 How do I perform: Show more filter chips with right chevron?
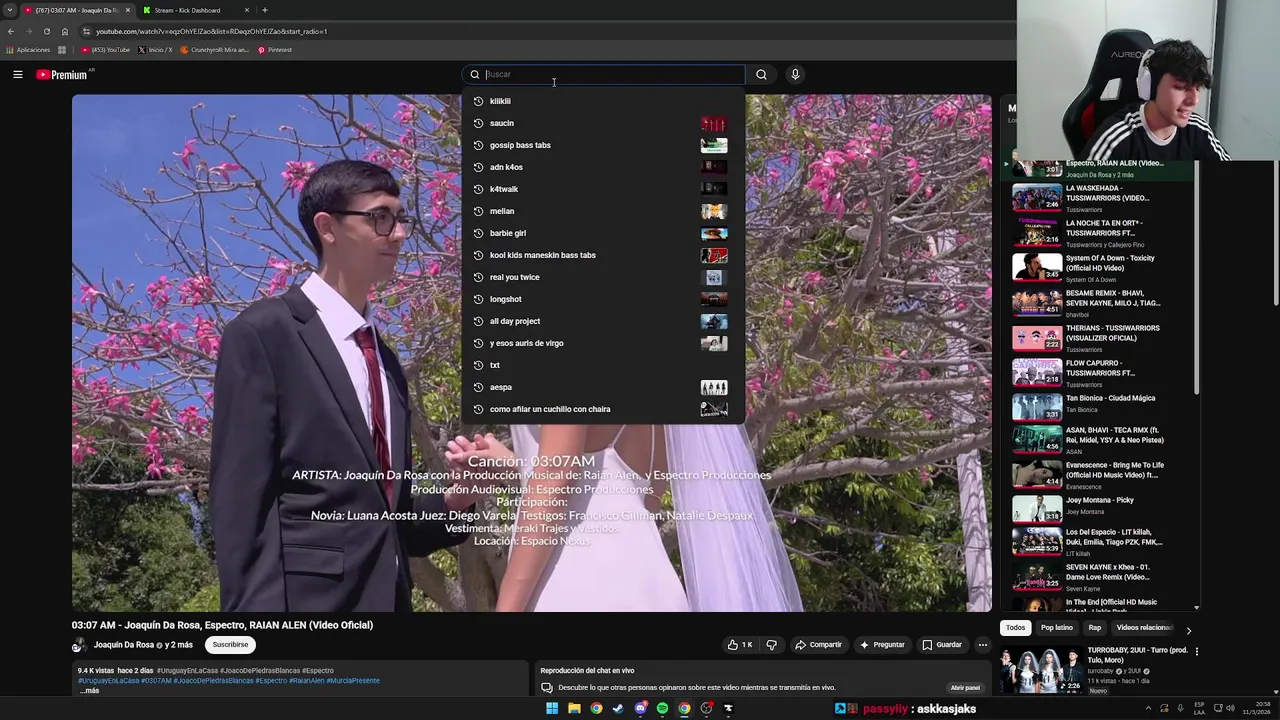(1188, 630)
